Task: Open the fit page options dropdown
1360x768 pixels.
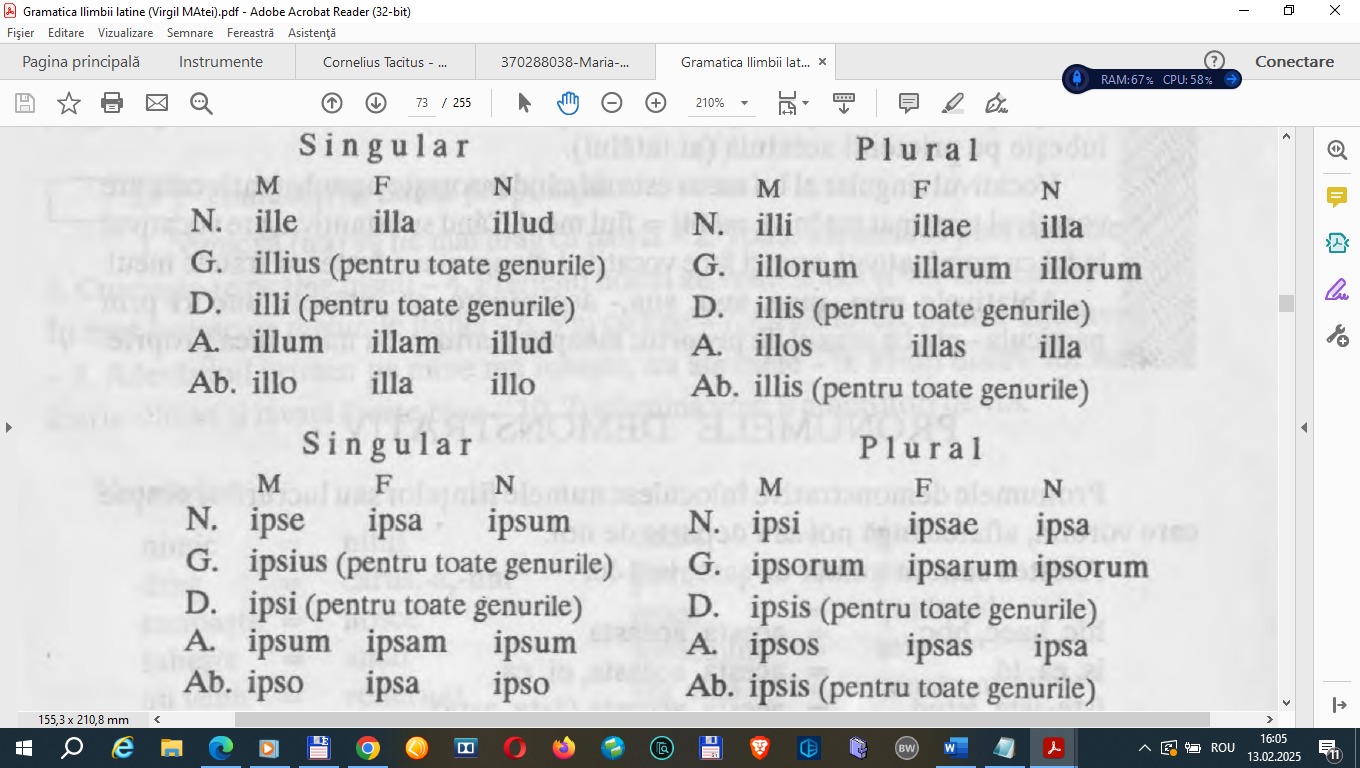Action: tap(794, 103)
